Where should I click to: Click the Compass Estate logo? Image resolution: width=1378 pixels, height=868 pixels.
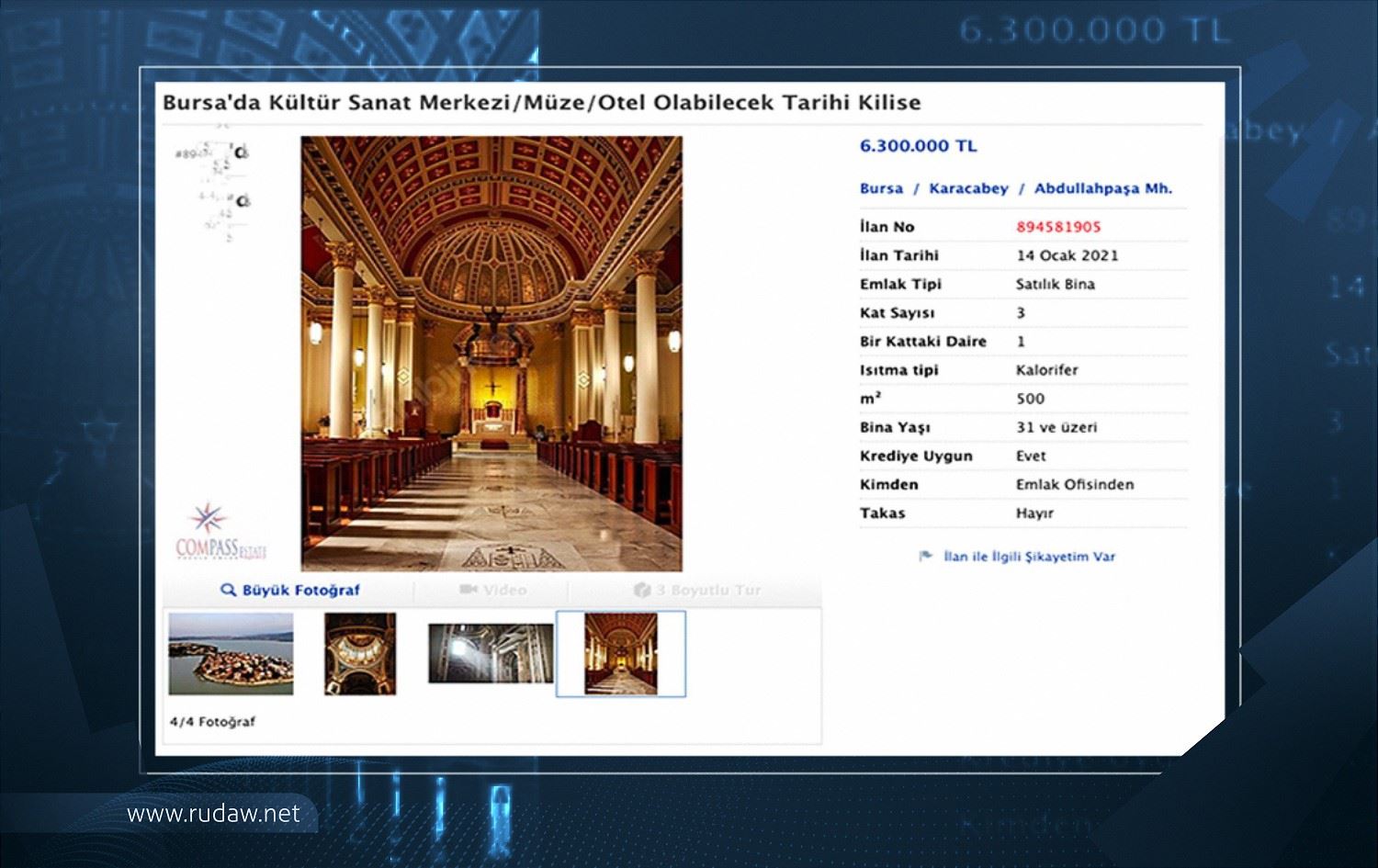click(220, 531)
